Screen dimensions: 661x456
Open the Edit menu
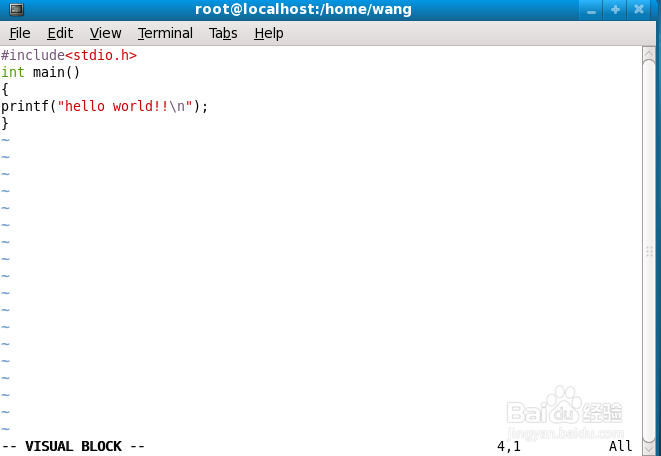[60, 33]
